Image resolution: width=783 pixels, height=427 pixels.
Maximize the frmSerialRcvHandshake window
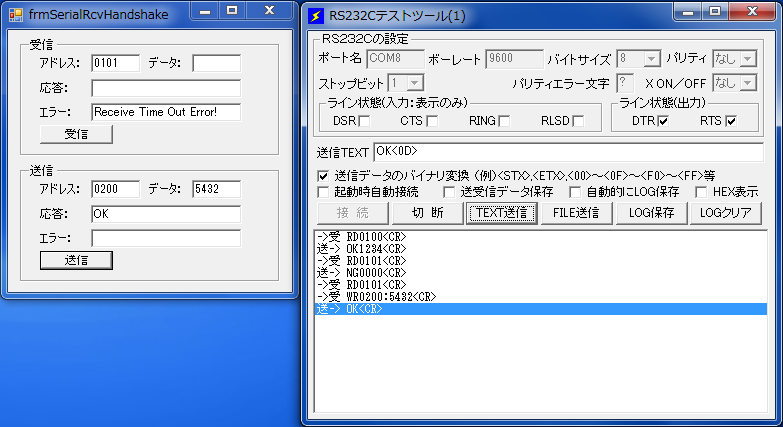(x=232, y=10)
